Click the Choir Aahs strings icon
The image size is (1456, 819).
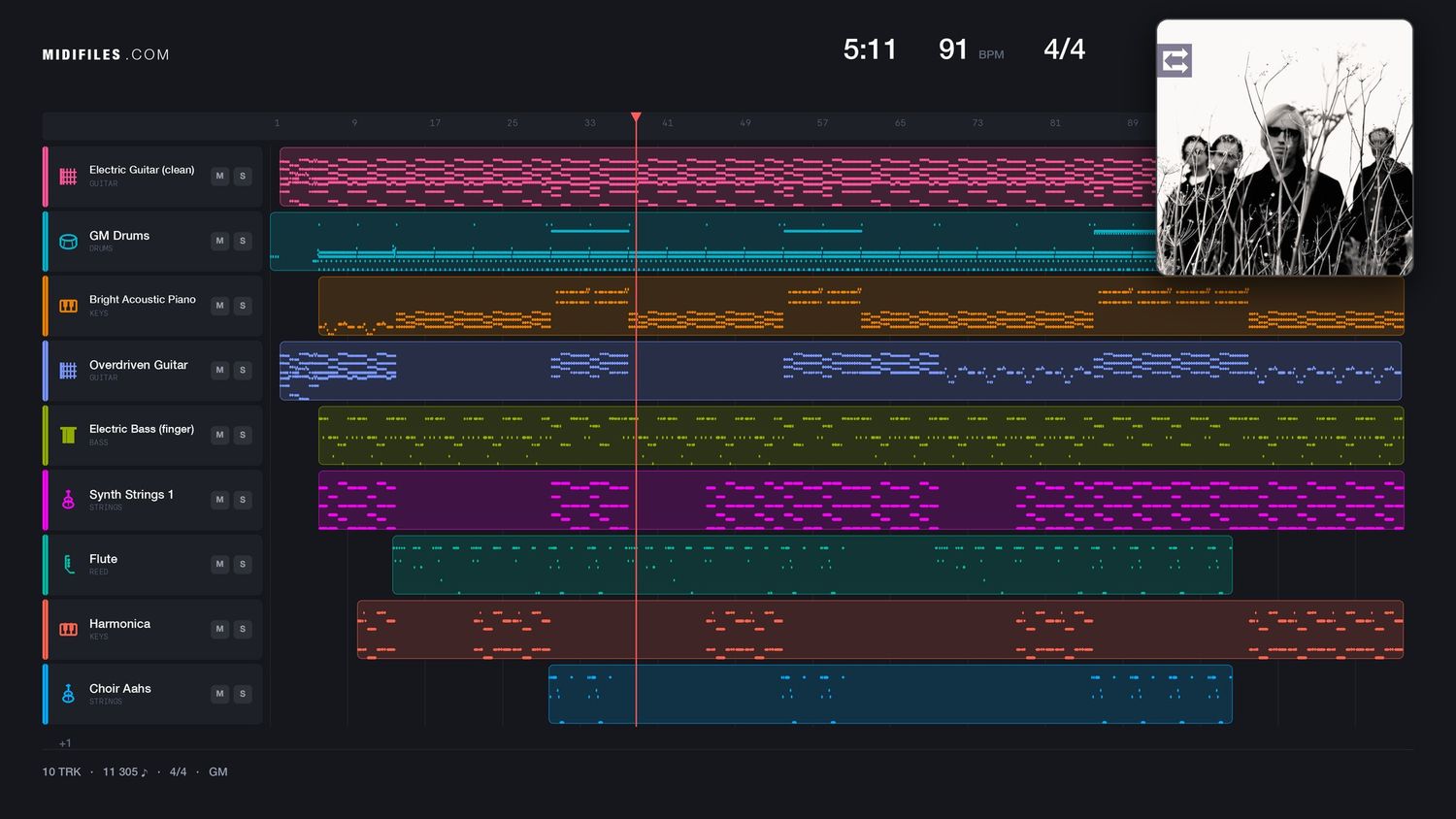click(x=68, y=694)
